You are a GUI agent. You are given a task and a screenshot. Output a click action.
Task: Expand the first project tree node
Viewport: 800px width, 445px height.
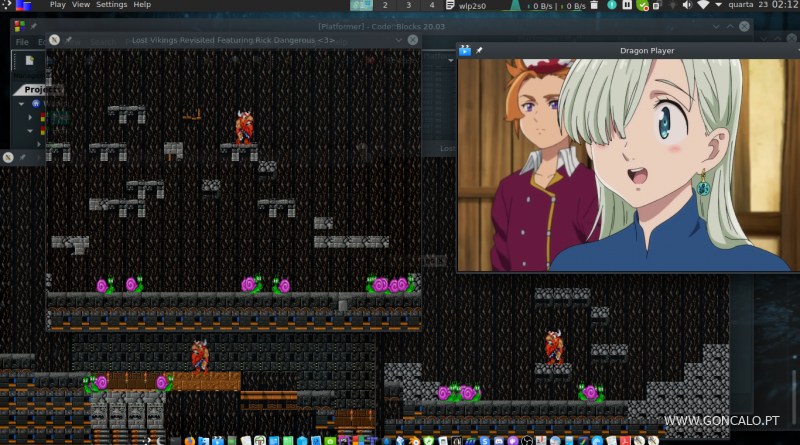[x=30, y=117]
